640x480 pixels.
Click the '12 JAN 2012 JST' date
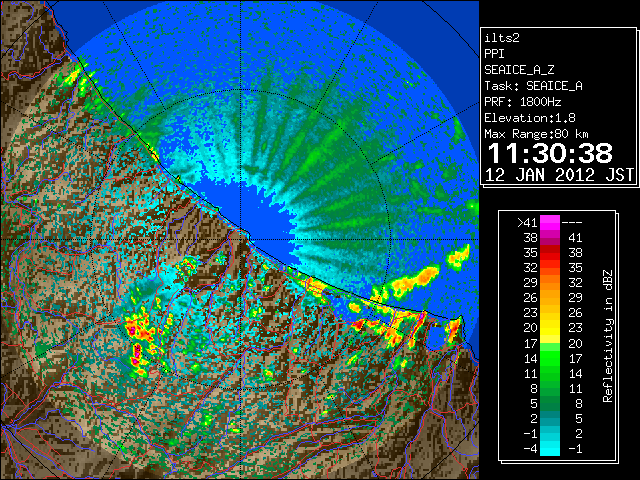559,175
